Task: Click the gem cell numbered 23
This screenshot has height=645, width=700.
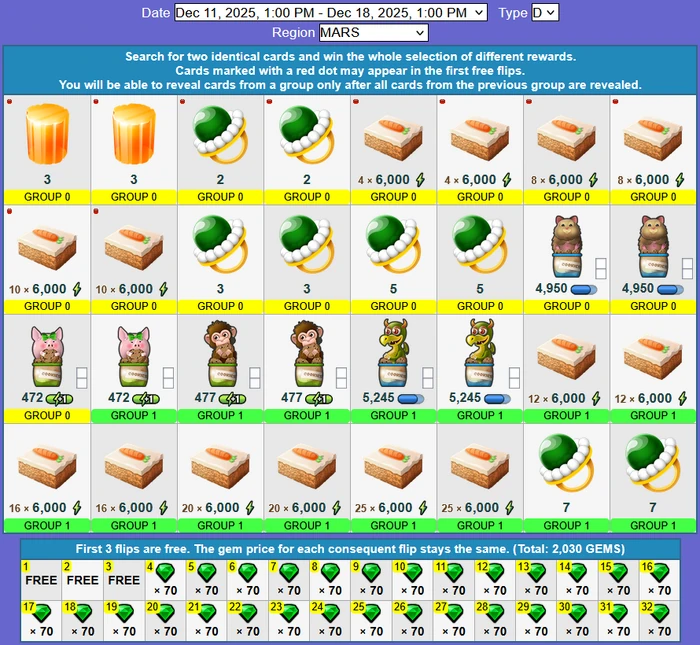Action: (x=289, y=620)
